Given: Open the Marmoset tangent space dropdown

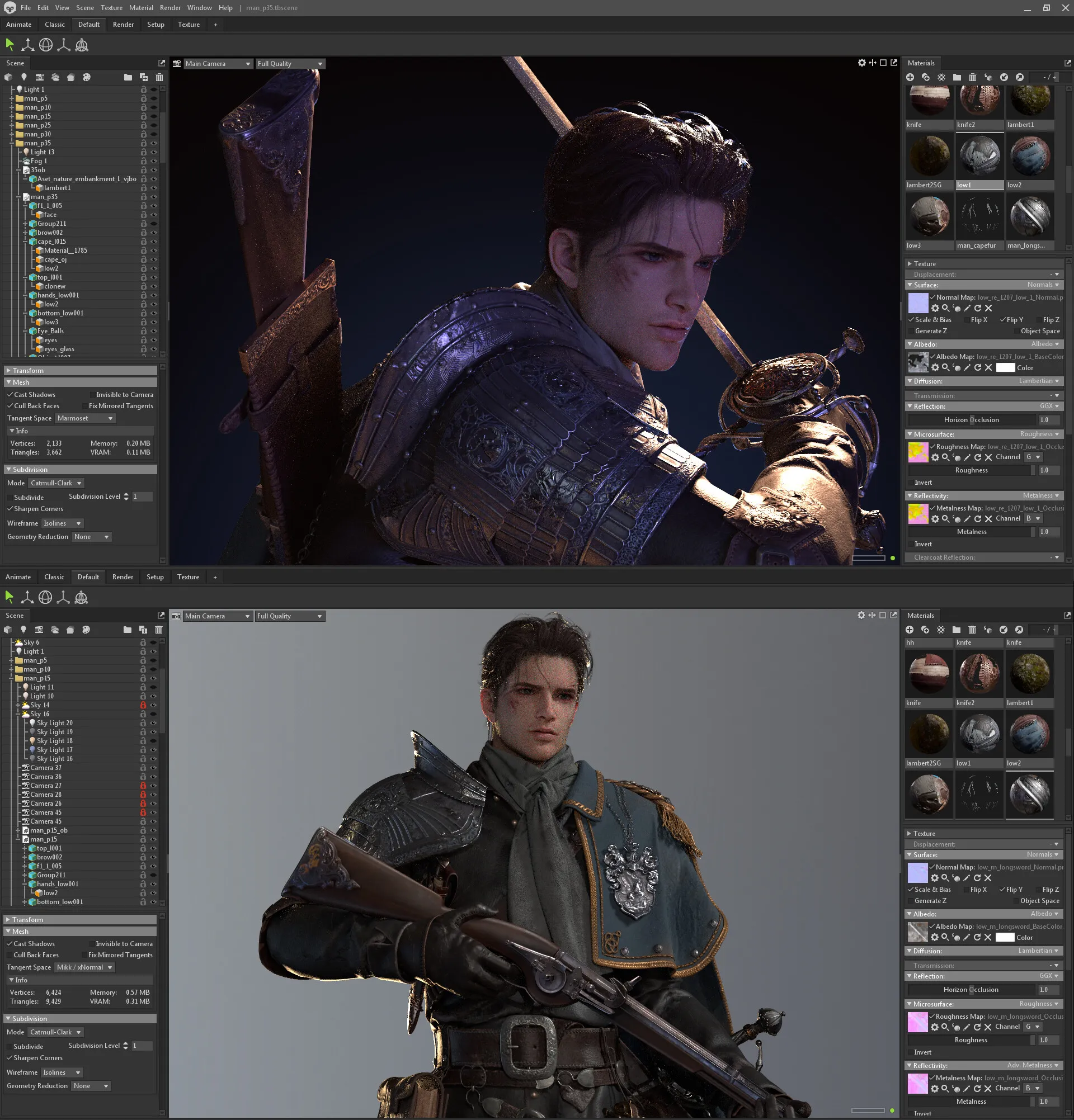Looking at the screenshot, I should point(86,418).
